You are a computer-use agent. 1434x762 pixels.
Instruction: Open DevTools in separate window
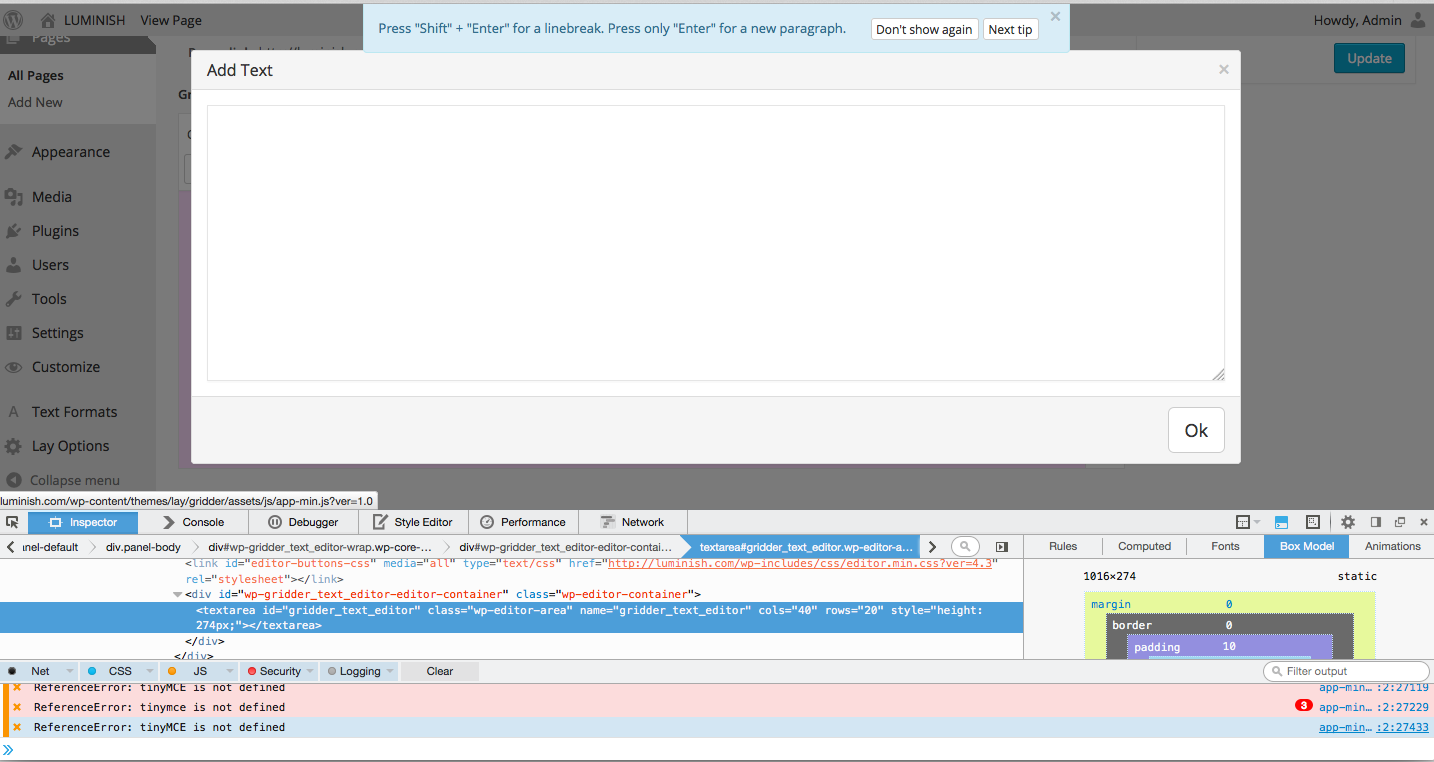coord(1400,521)
